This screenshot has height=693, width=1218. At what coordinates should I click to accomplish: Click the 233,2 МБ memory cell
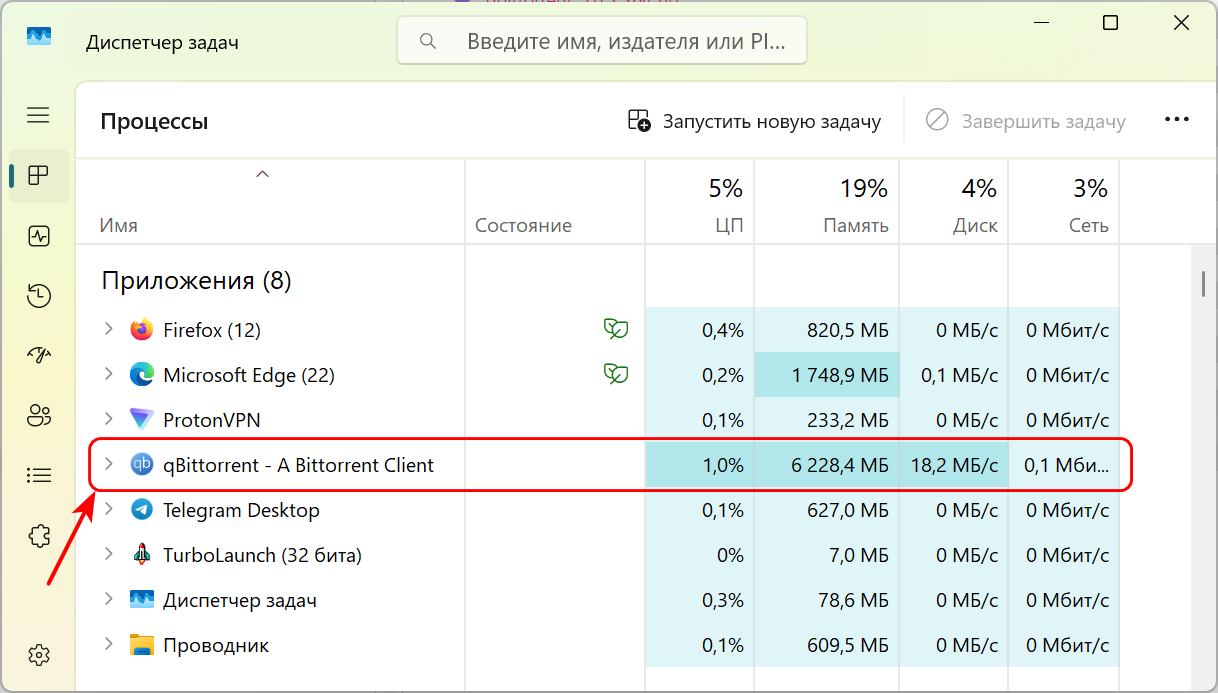pos(827,420)
